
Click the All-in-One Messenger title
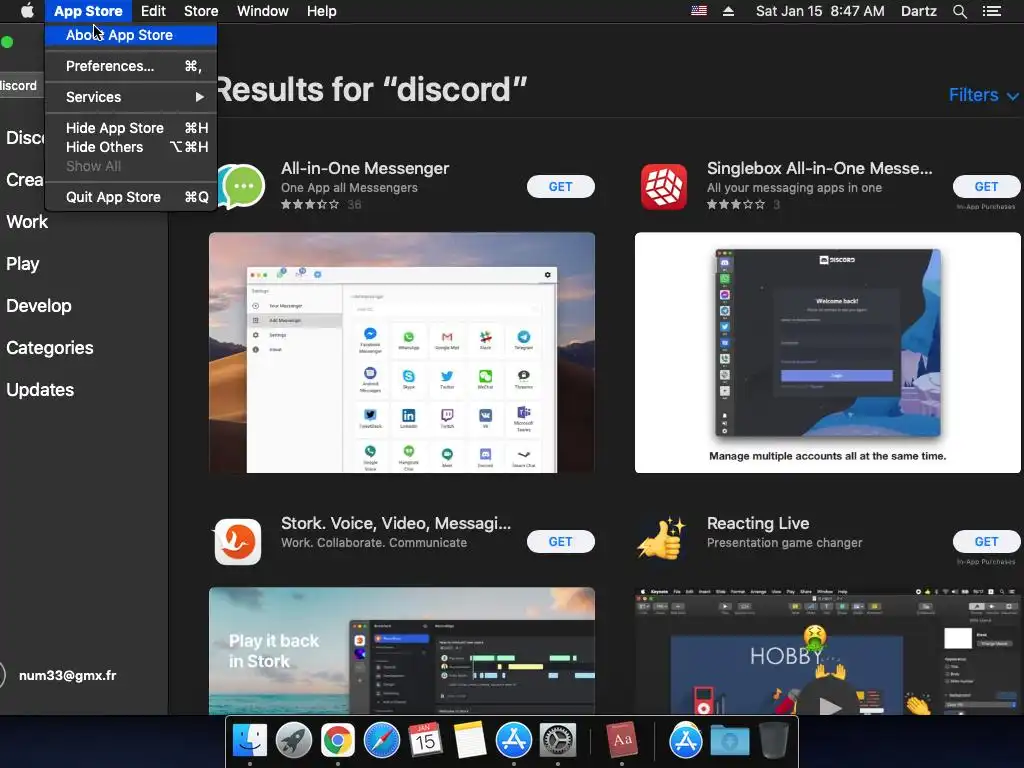click(x=365, y=168)
